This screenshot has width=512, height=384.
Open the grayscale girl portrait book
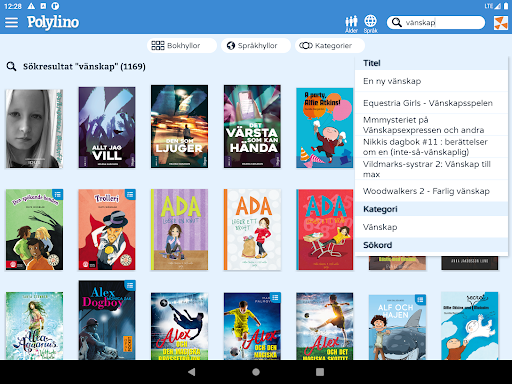coord(34,129)
